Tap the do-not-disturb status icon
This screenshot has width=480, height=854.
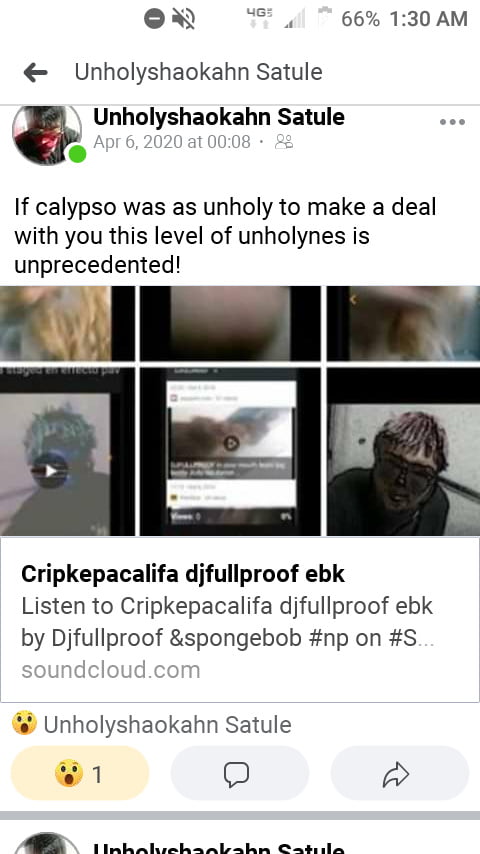coord(154,20)
